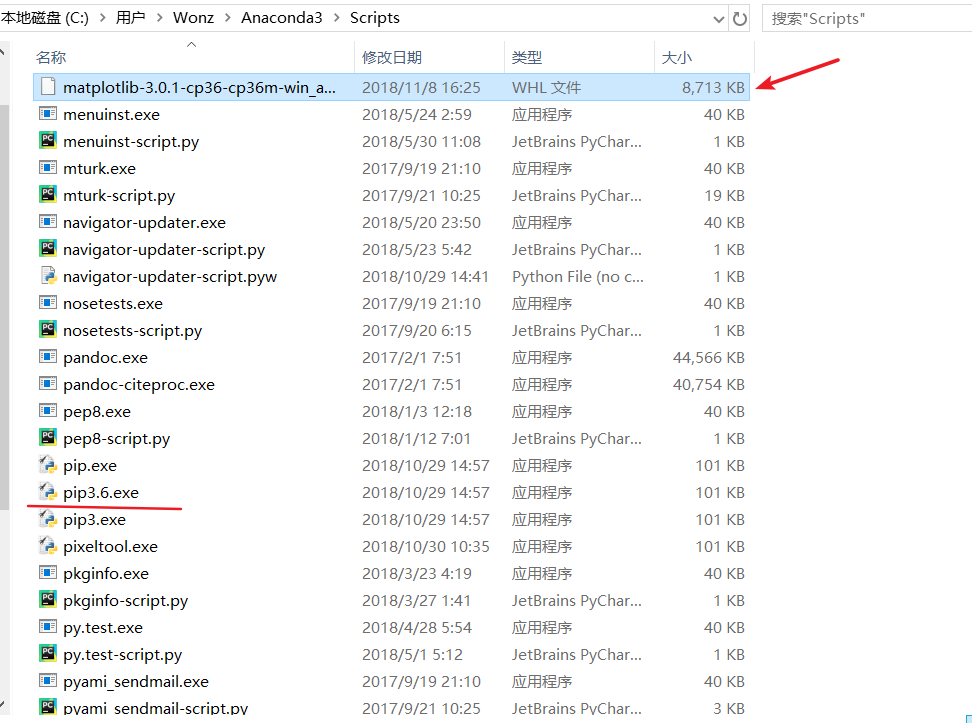
Task: Click the mturk.exe file icon
Action: [x=48, y=168]
